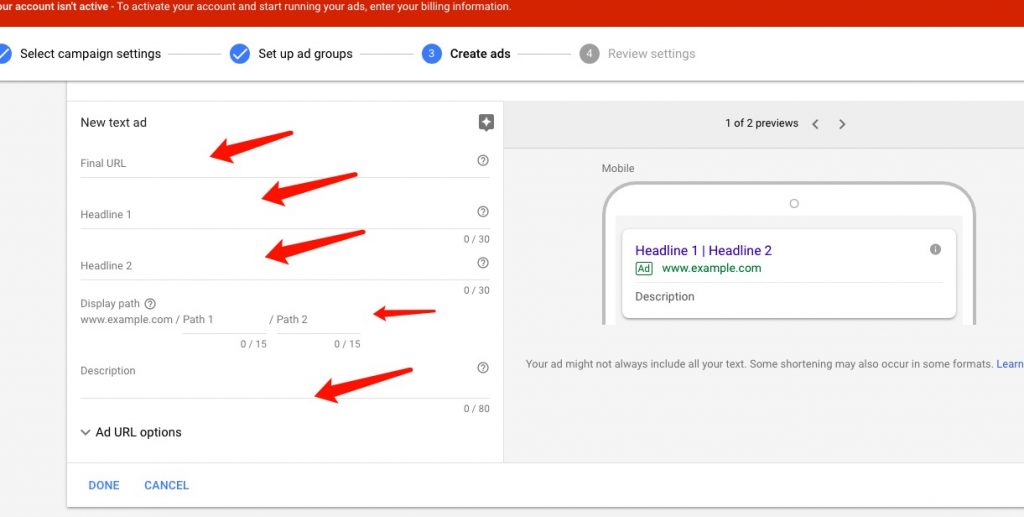Click the Path 1 input field
The height and width of the screenshot is (517, 1024).
(x=223, y=320)
